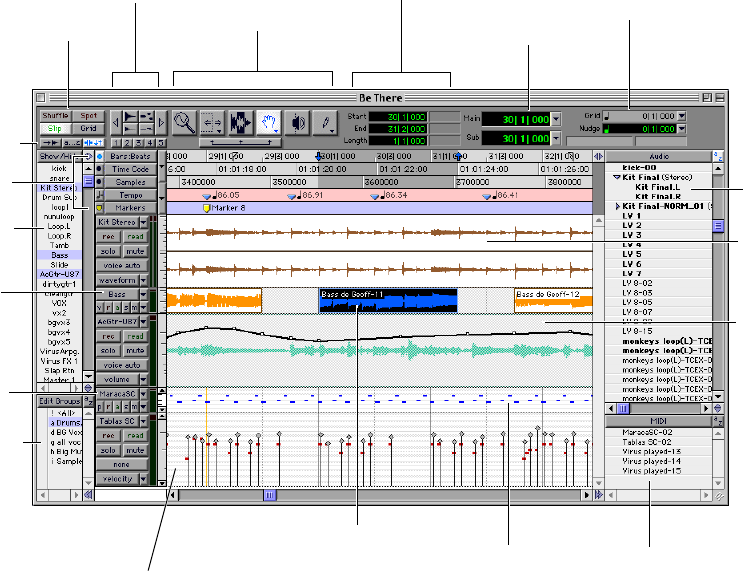Recall zoom preset 5
Image resolution: width=744 pixels, height=573 pixels.
(161, 142)
